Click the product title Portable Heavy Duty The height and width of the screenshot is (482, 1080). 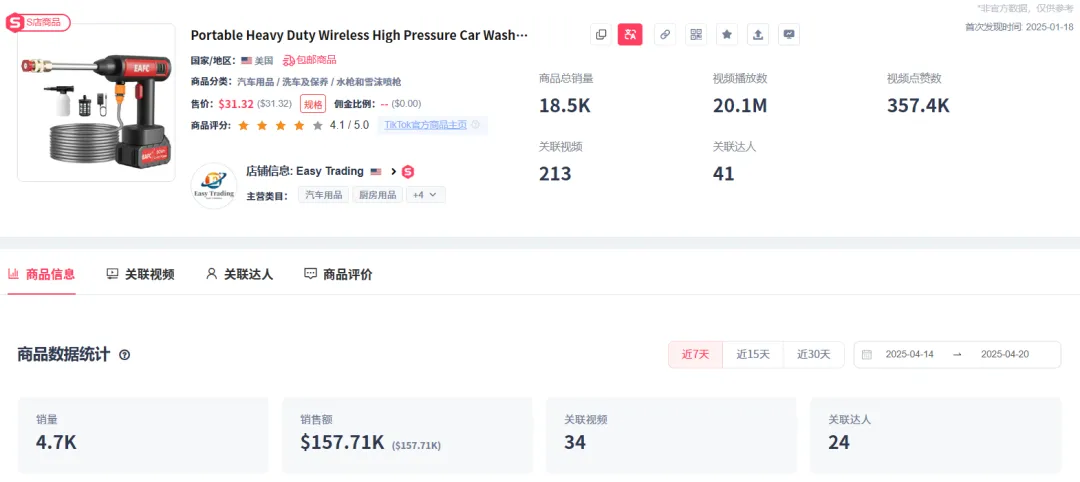(359, 35)
